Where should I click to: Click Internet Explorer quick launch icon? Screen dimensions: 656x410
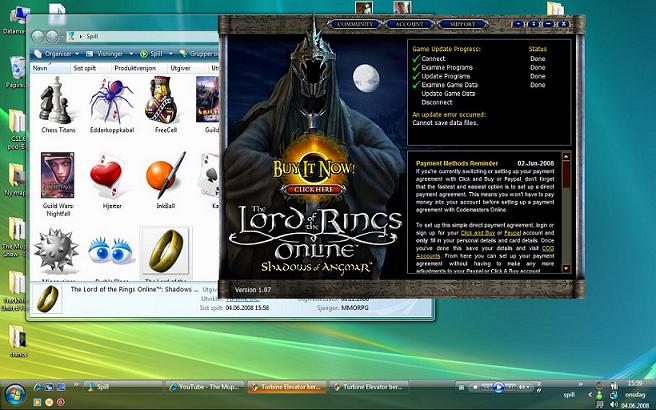tap(38, 387)
